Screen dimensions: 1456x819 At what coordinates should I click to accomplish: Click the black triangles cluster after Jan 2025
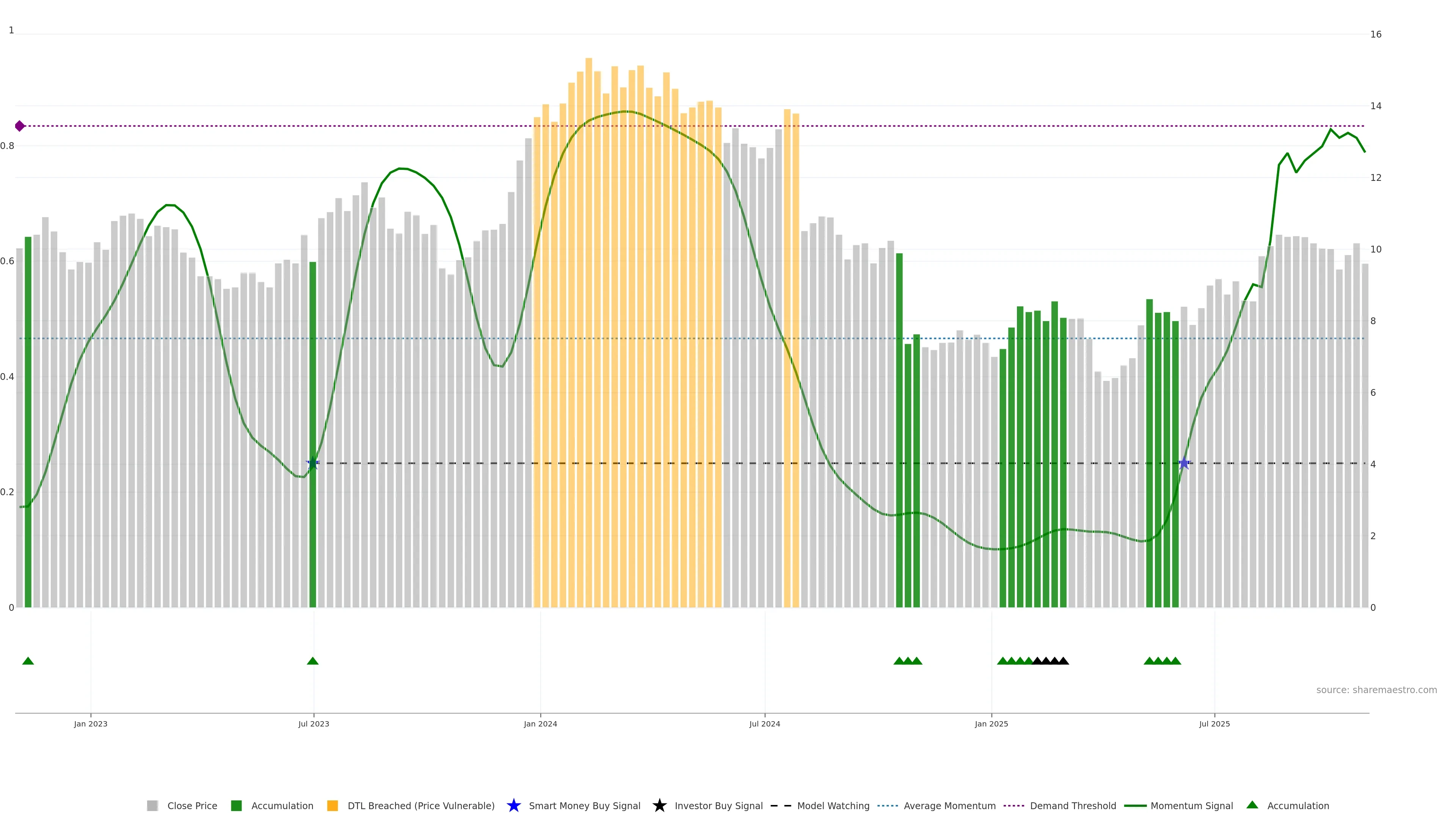[x=1050, y=661]
